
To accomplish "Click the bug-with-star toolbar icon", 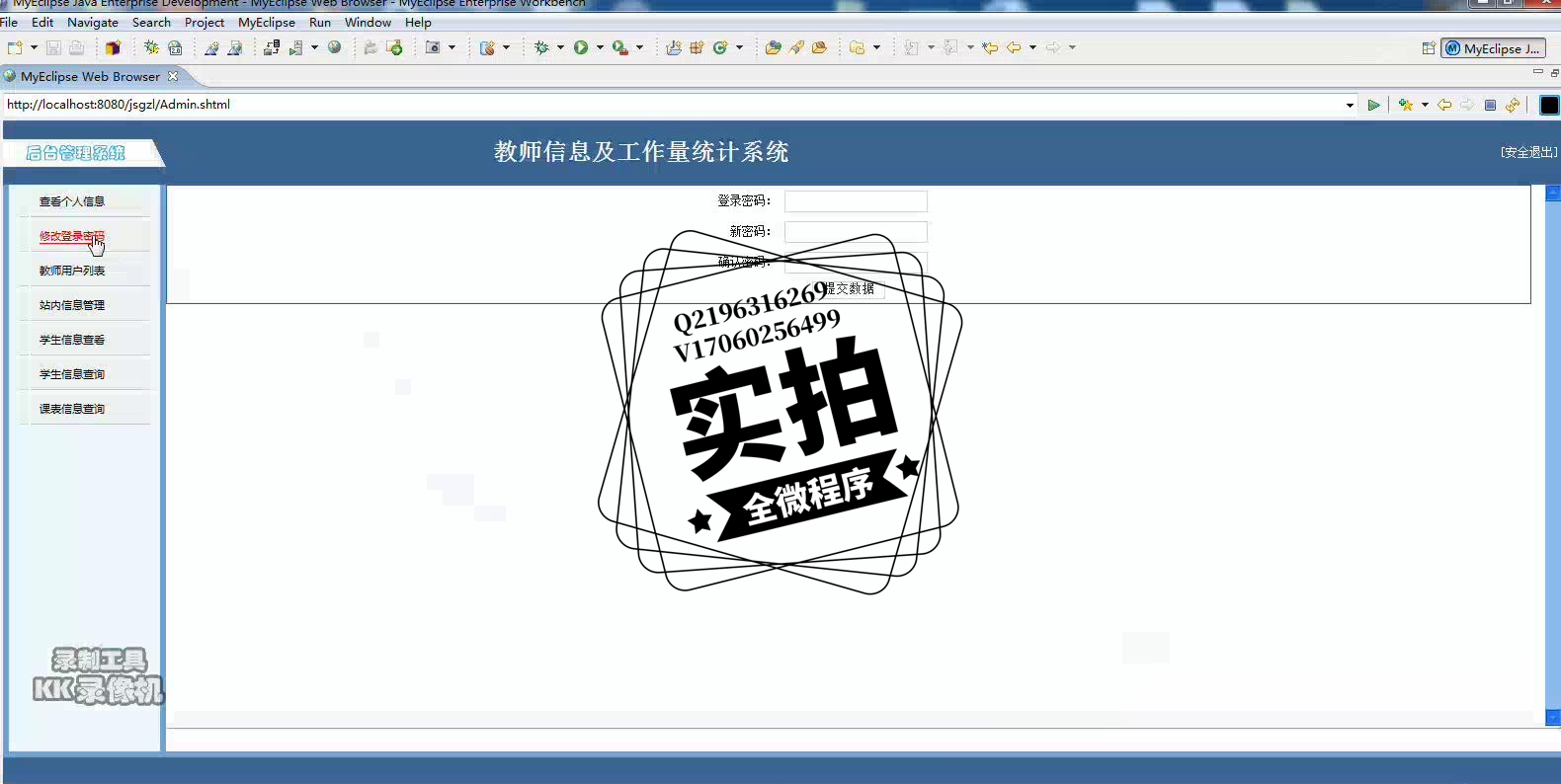I will (151, 47).
